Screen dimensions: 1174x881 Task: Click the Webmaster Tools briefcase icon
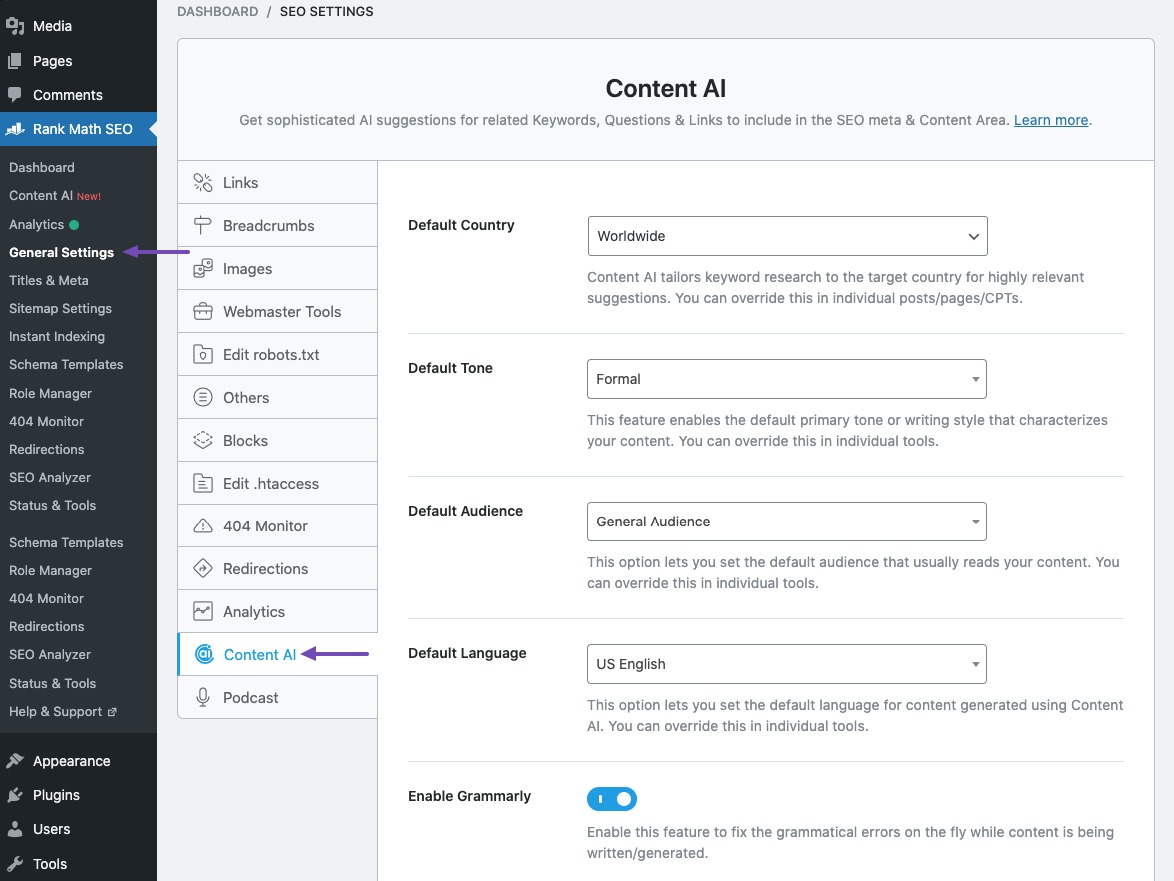coord(203,311)
